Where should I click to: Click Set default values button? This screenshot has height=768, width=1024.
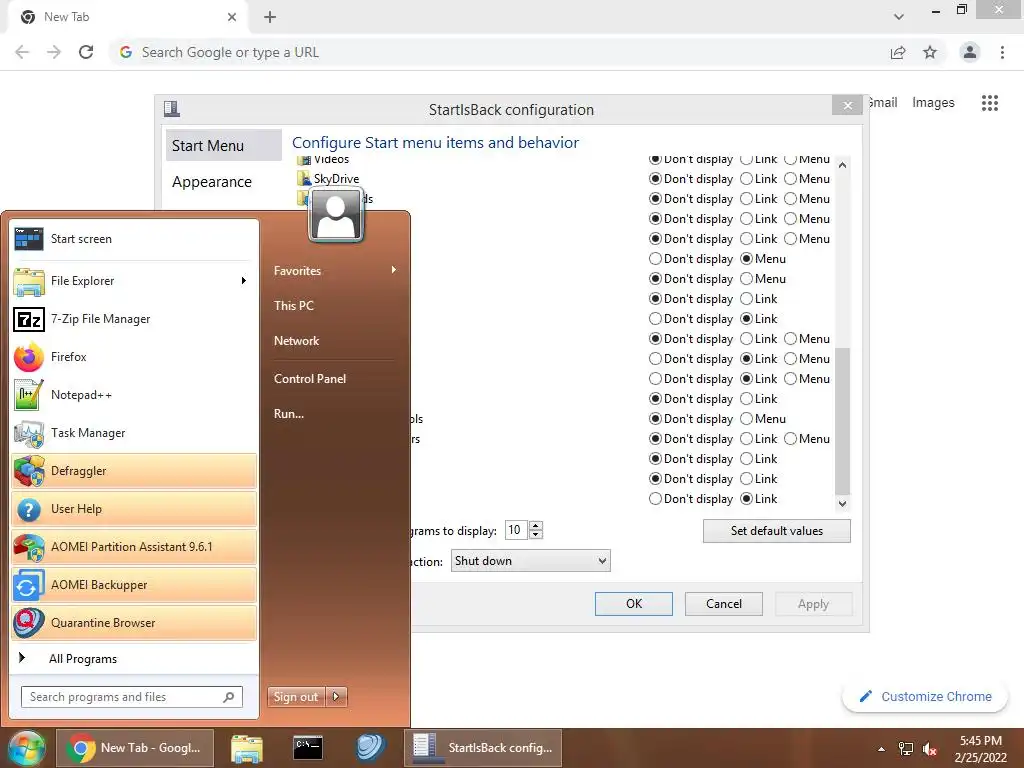(x=776, y=531)
